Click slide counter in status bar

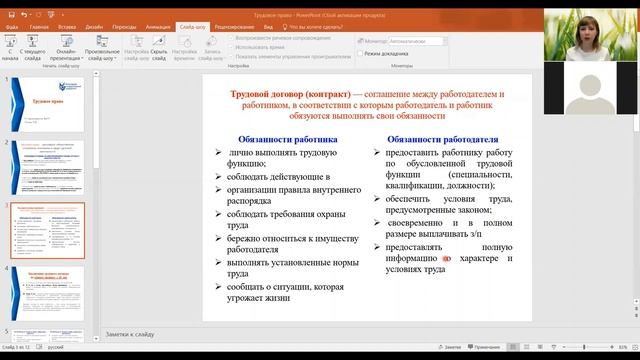(x=16, y=347)
